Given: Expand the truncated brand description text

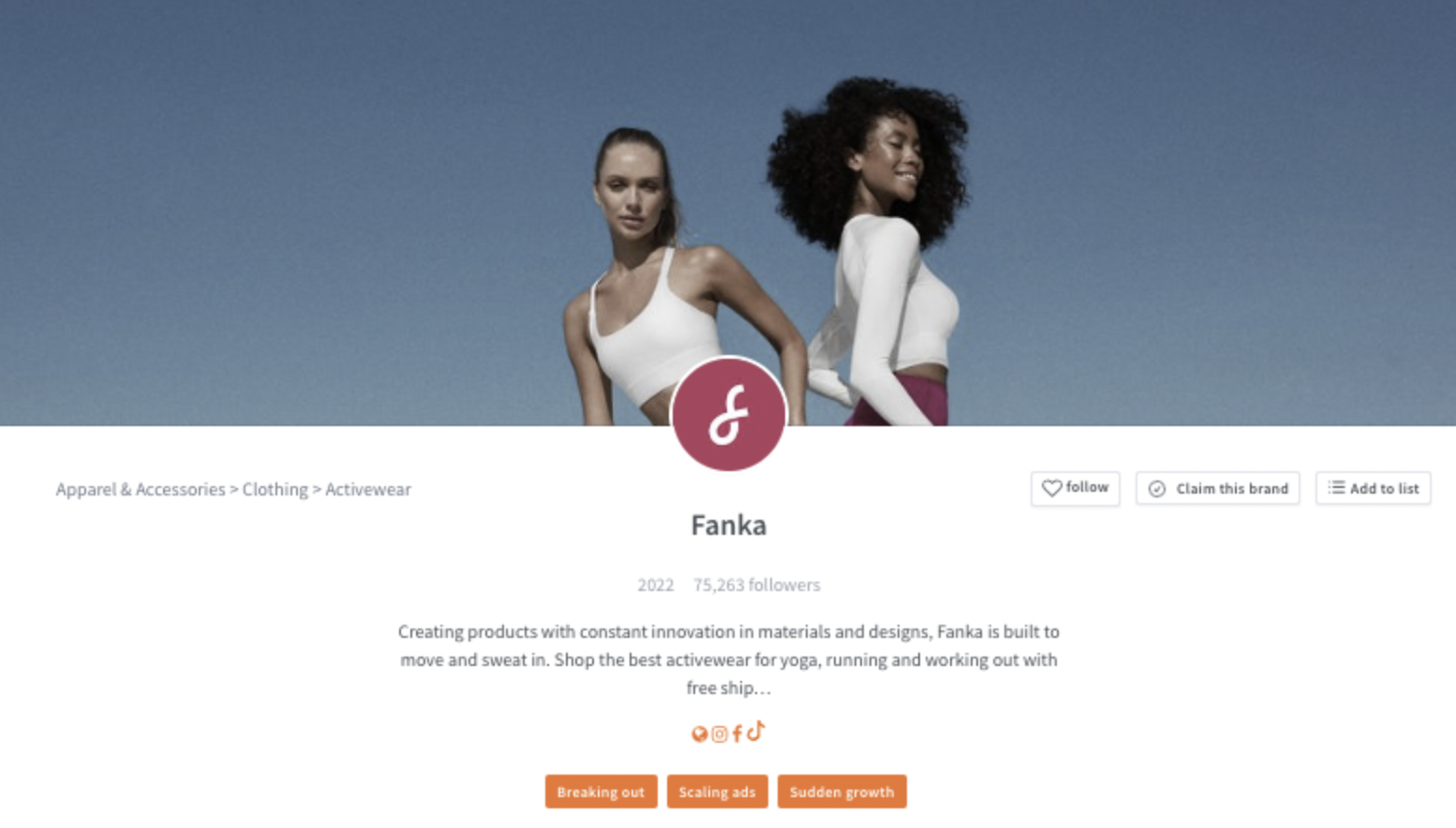Looking at the screenshot, I should 729,659.
